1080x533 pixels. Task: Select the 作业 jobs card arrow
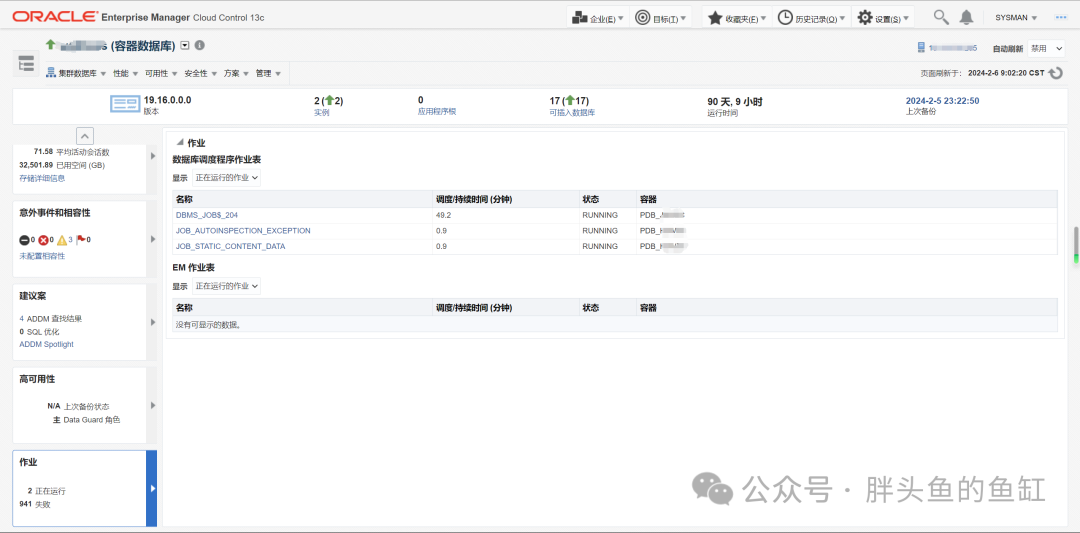(x=152, y=488)
